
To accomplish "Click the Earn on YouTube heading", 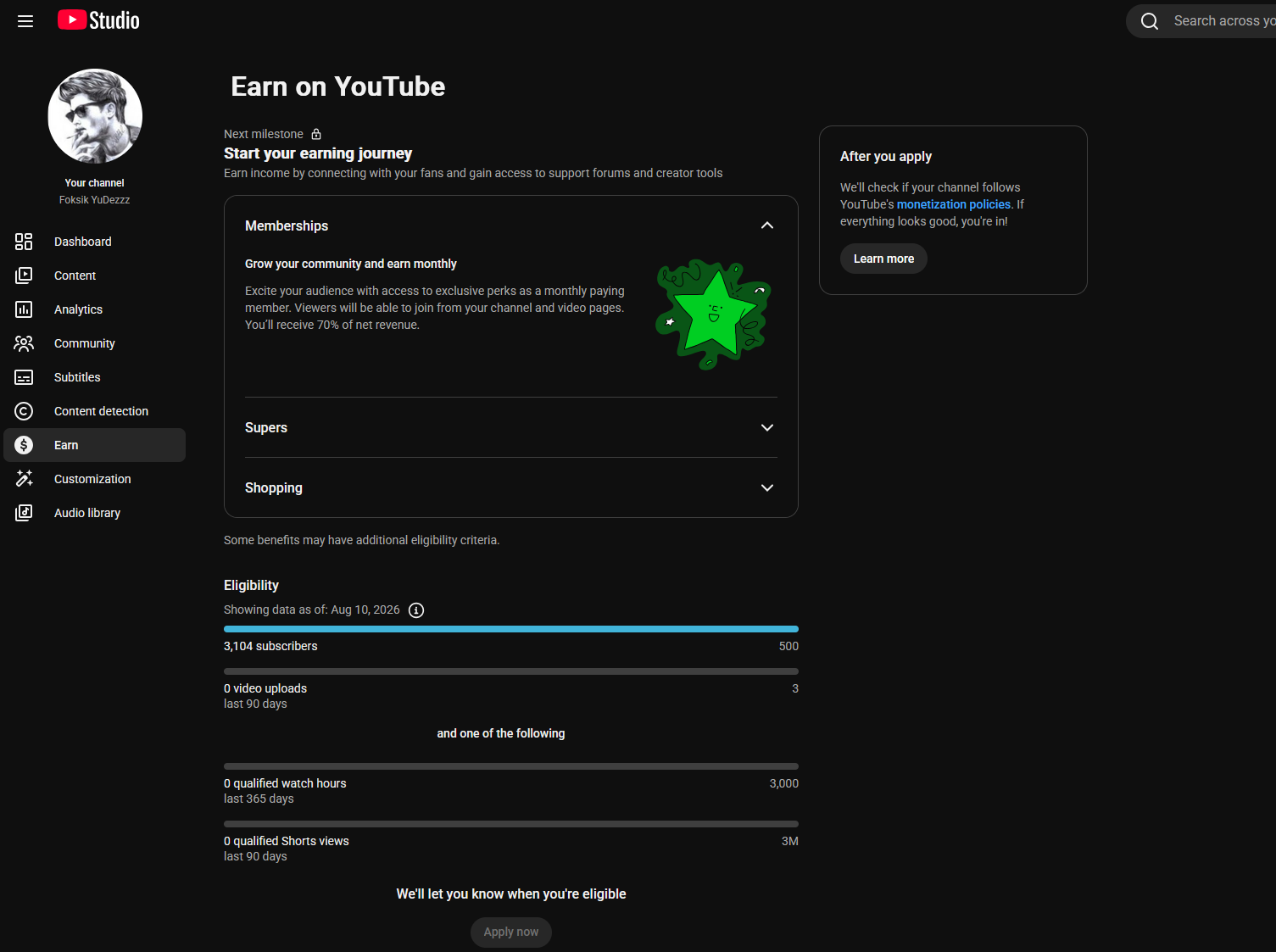I will click(338, 86).
